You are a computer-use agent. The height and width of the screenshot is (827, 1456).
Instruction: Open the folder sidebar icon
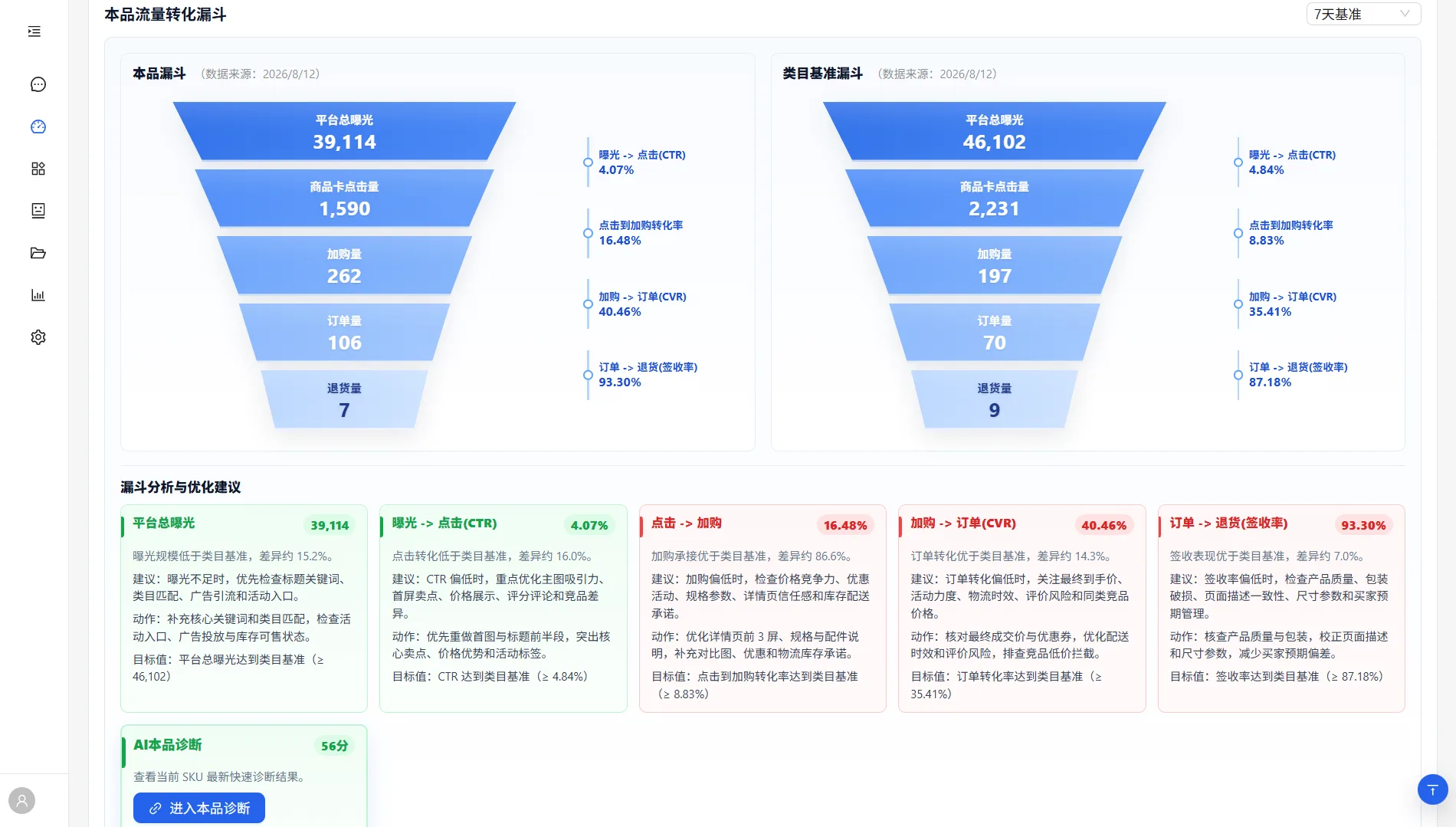(38, 253)
